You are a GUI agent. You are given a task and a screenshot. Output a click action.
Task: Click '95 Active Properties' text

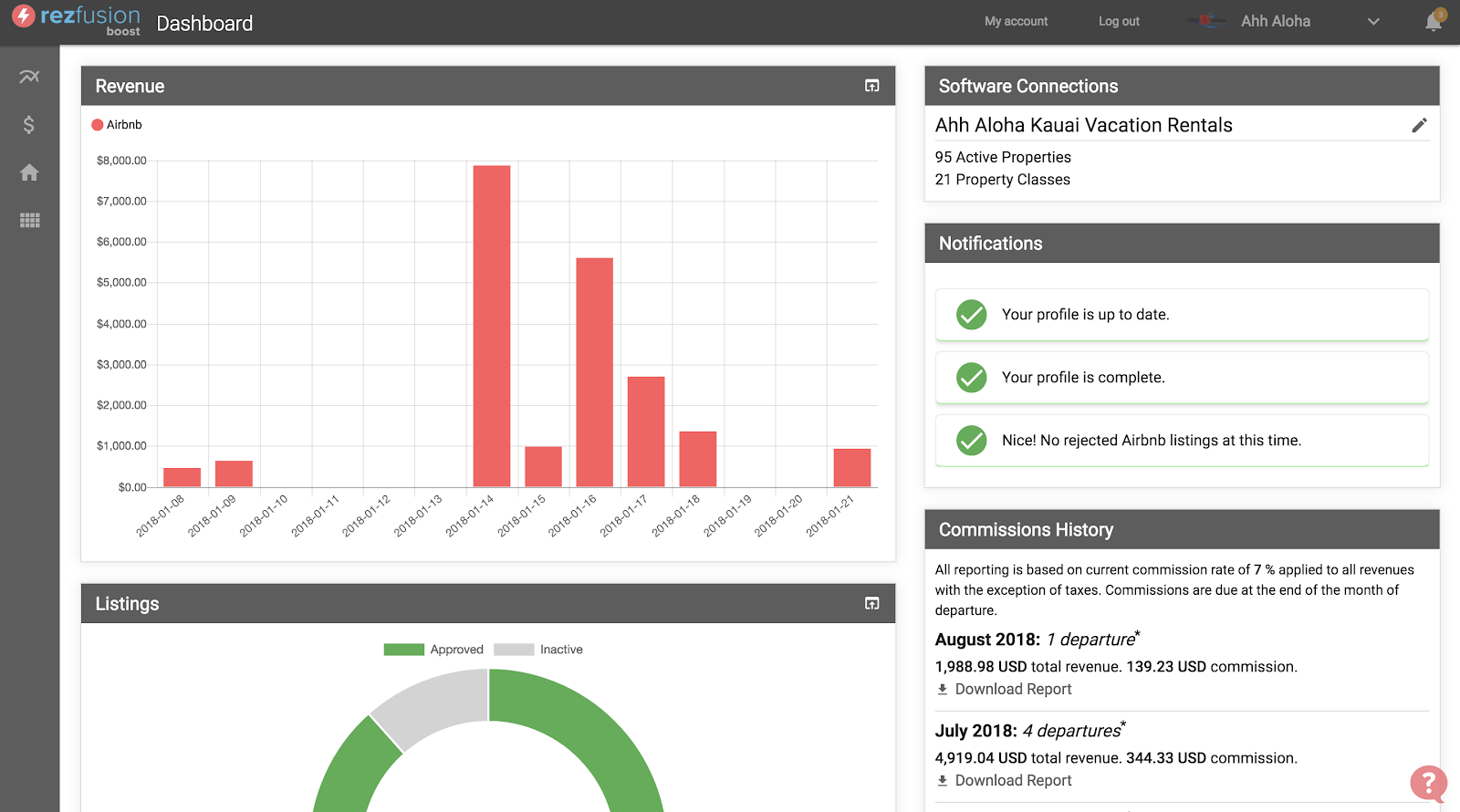coord(1003,157)
